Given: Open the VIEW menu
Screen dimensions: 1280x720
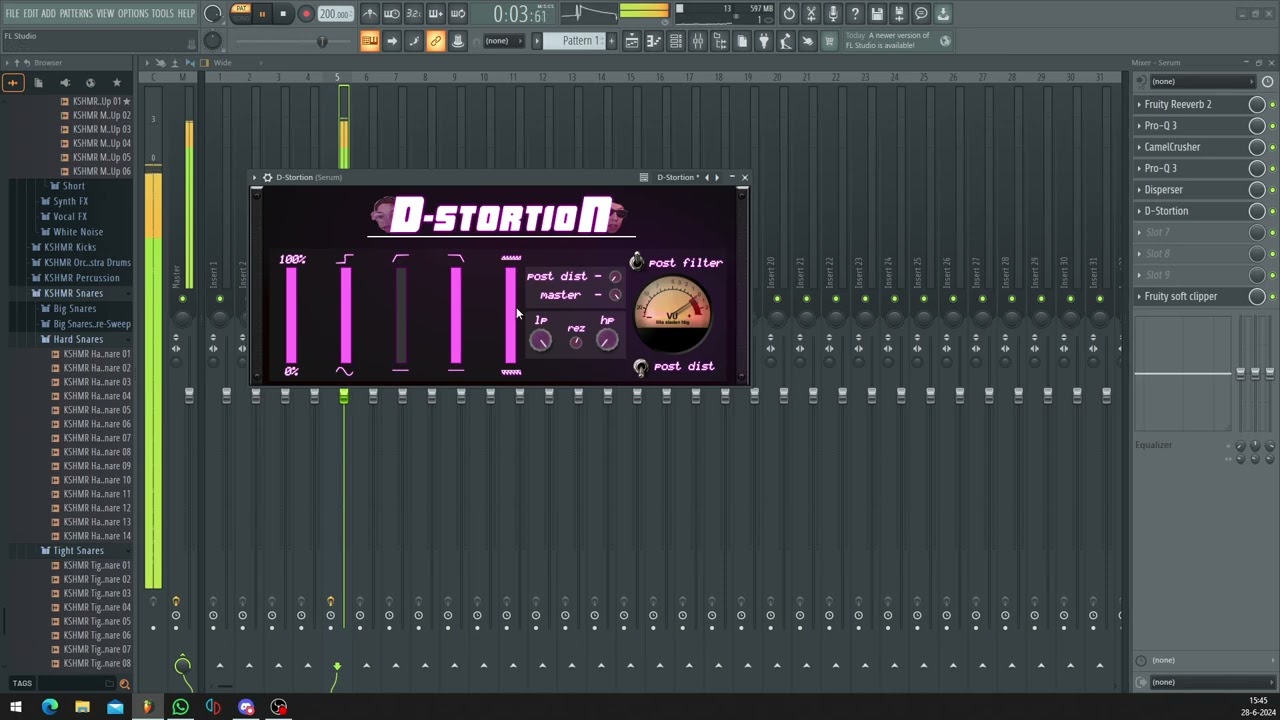Looking at the screenshot, I should point(105,14).
